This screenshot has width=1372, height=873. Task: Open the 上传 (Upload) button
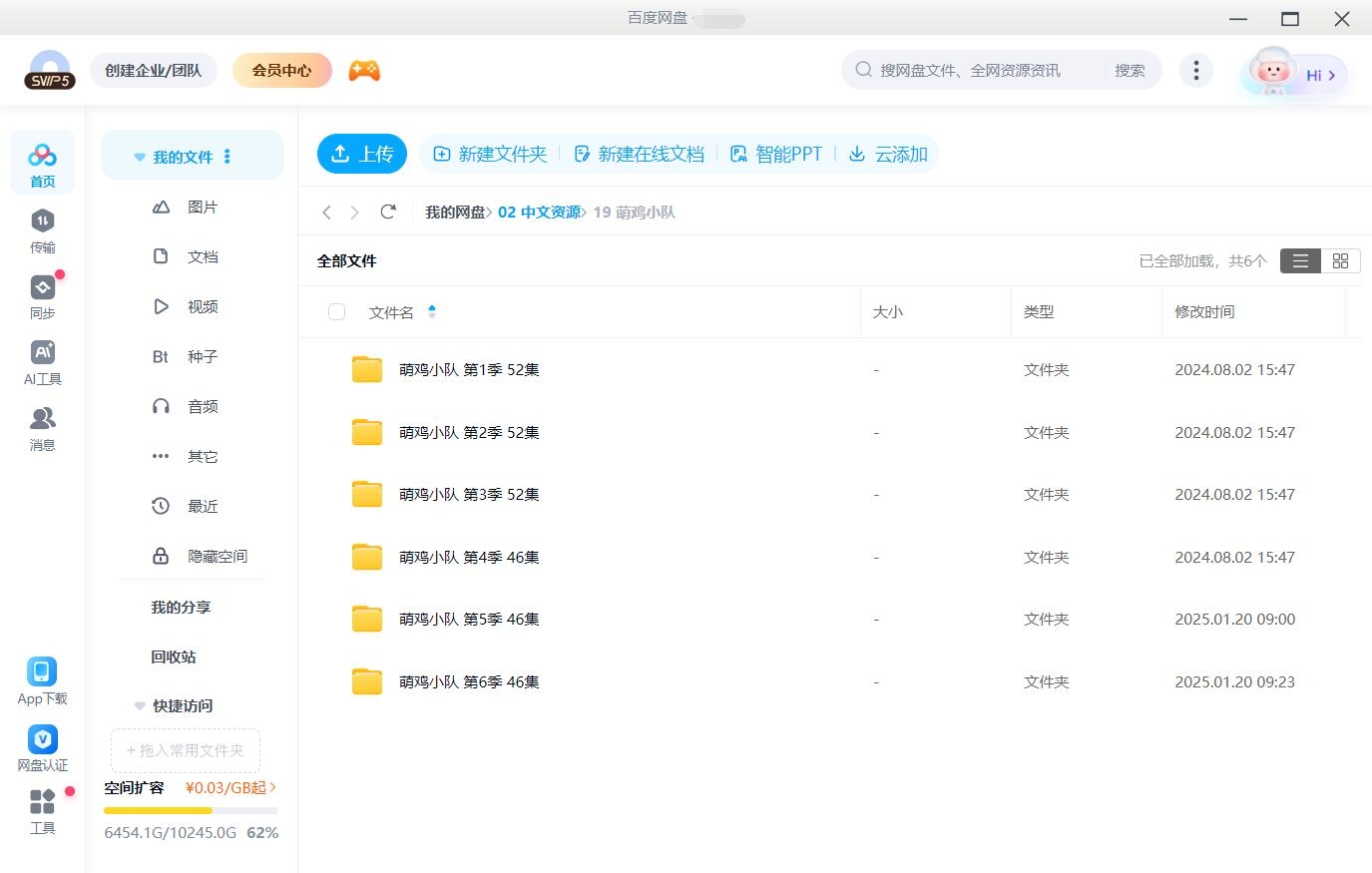coord(361,154)
